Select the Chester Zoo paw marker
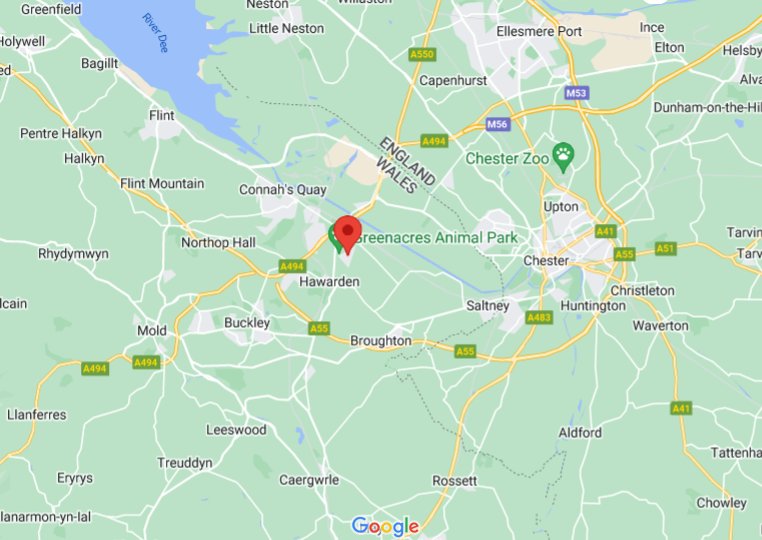 tap(564, 157)
